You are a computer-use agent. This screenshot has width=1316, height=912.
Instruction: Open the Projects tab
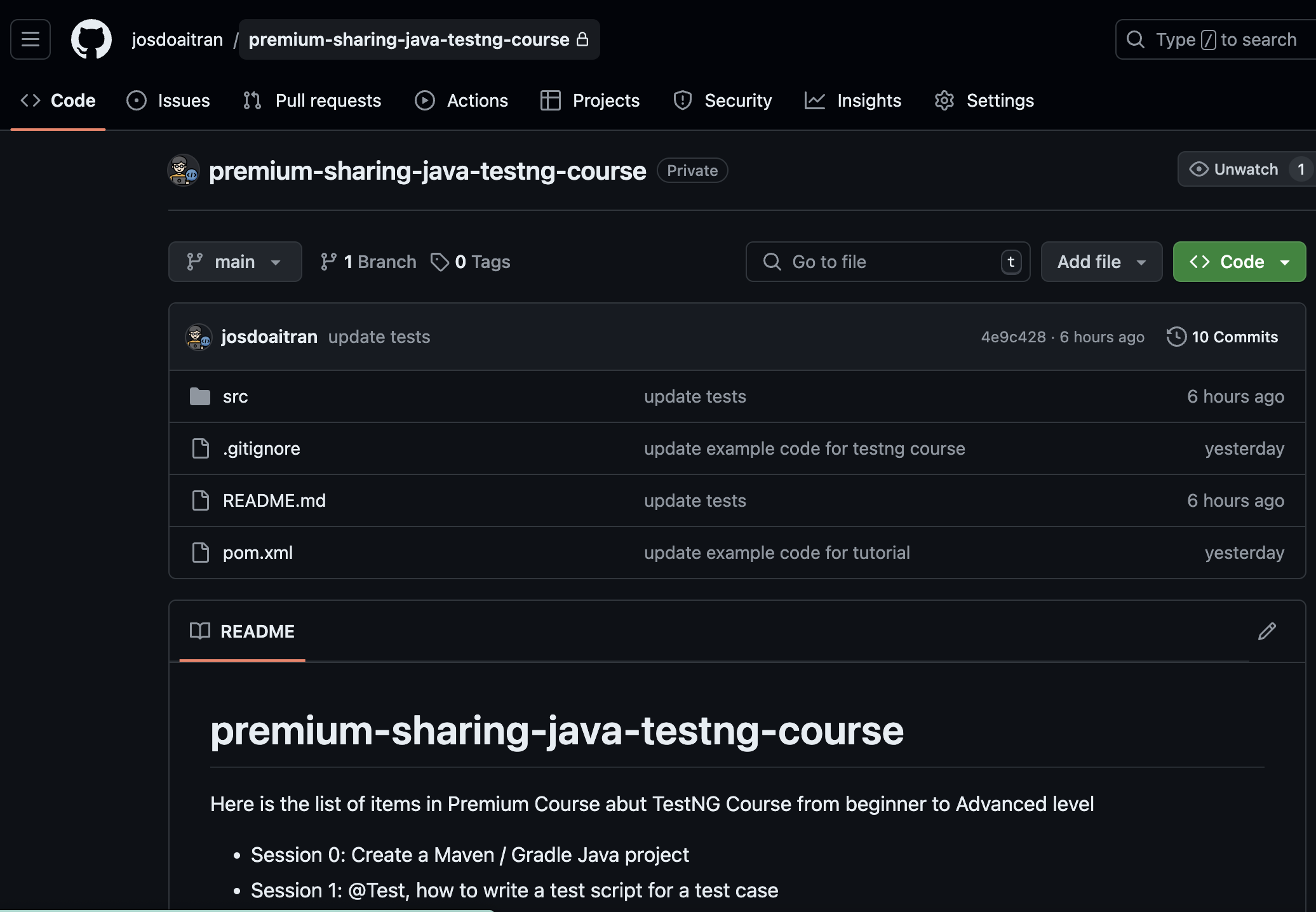pyautogui.click(x=590, y=100)
